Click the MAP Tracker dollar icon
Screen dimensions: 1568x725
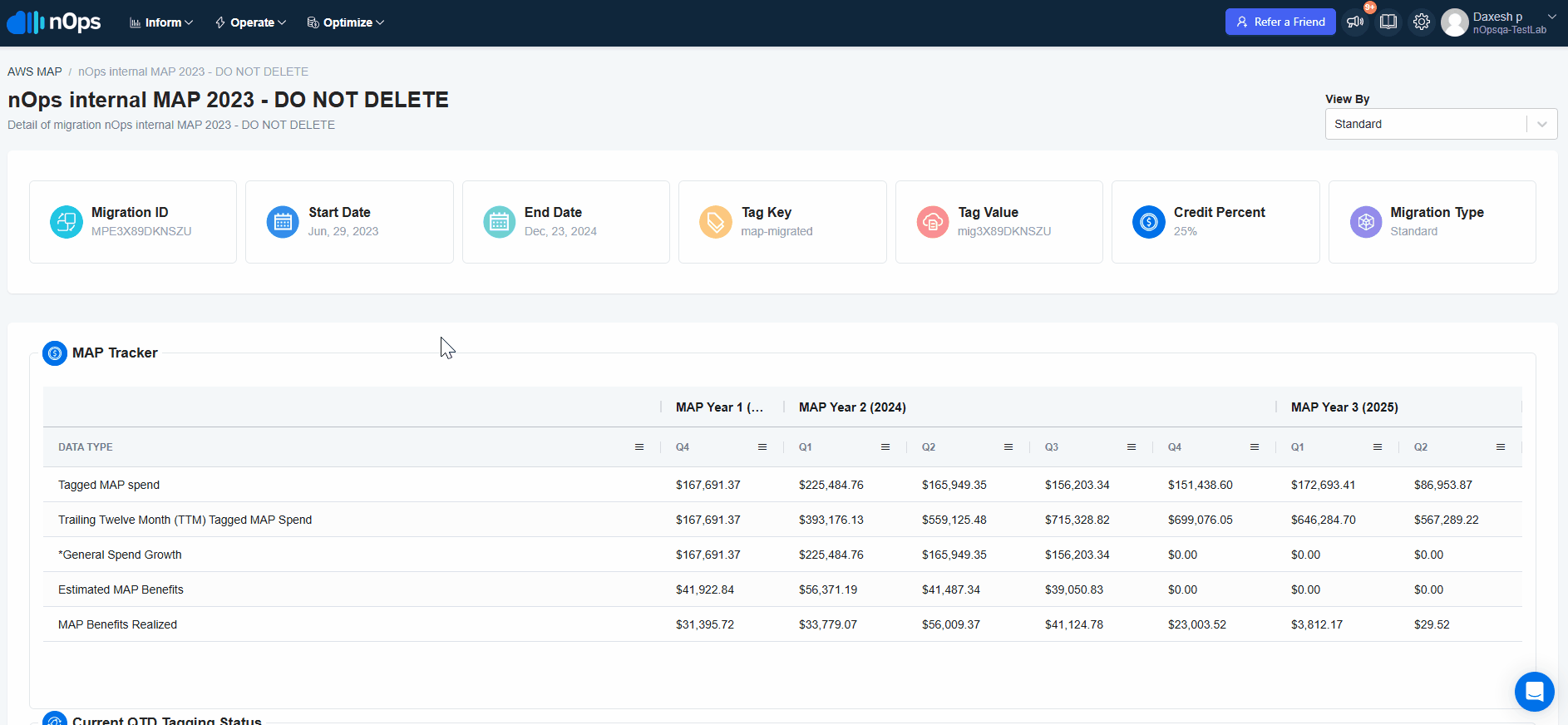pos(55,353)
